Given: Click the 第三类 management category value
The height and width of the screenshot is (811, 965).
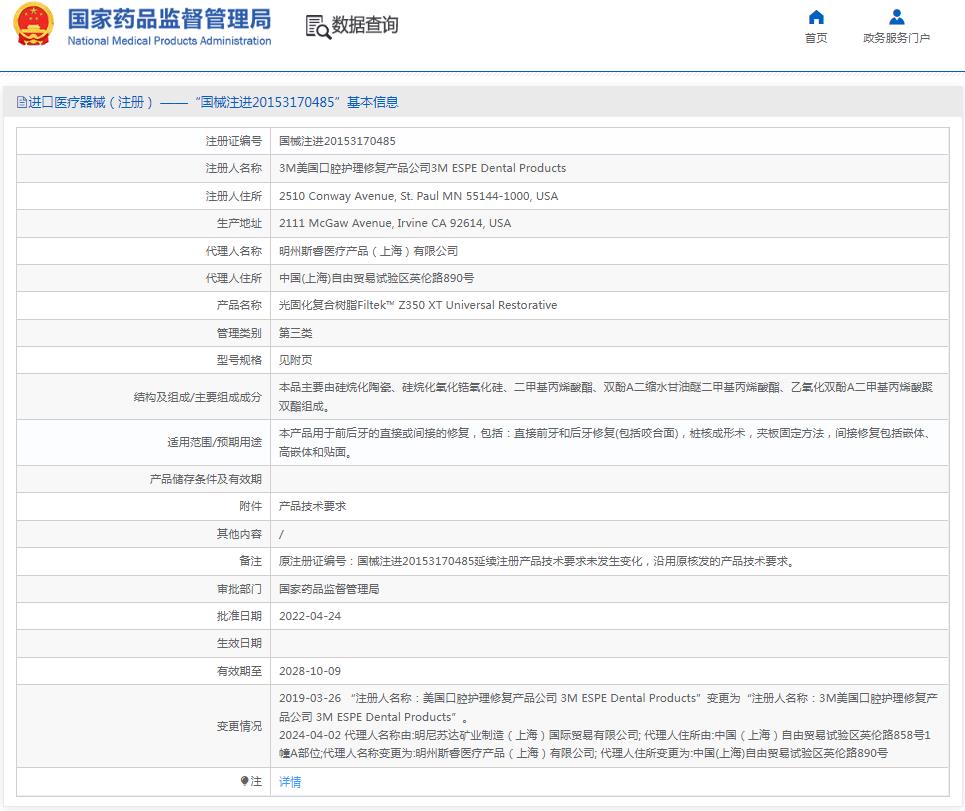Looking at the screenshot, I should (x=295, y=333).
